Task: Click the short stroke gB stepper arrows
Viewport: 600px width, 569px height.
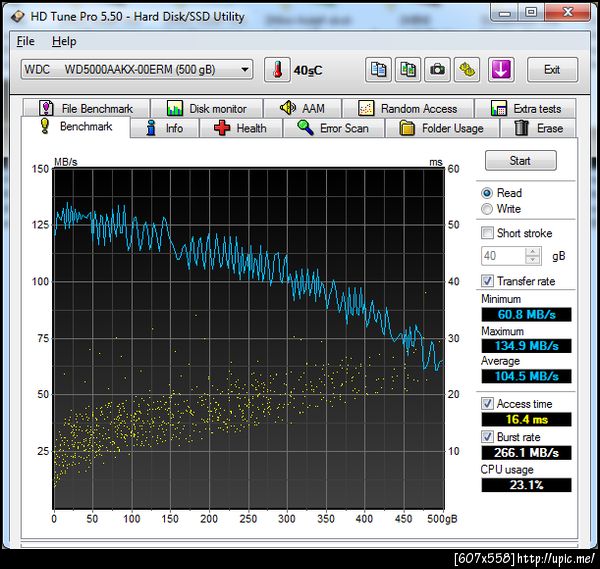Action: [x=533, y=256]
